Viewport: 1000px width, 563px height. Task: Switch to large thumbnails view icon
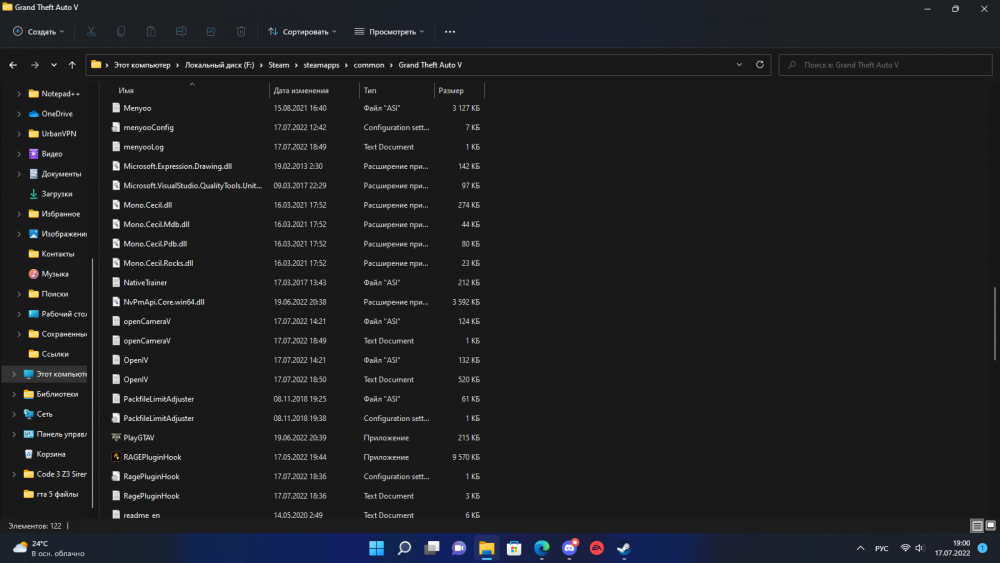coord(990,526)
